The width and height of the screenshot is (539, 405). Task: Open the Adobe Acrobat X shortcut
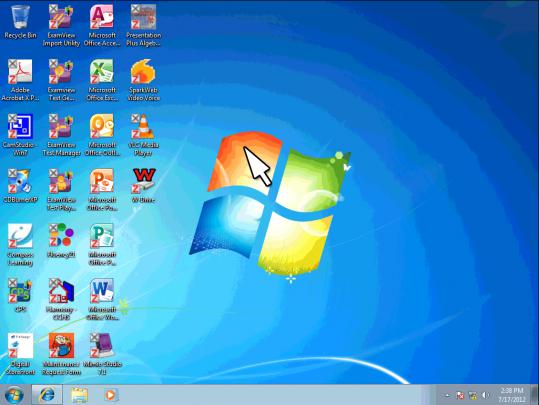pyautogui.click(x=20, y=80)
